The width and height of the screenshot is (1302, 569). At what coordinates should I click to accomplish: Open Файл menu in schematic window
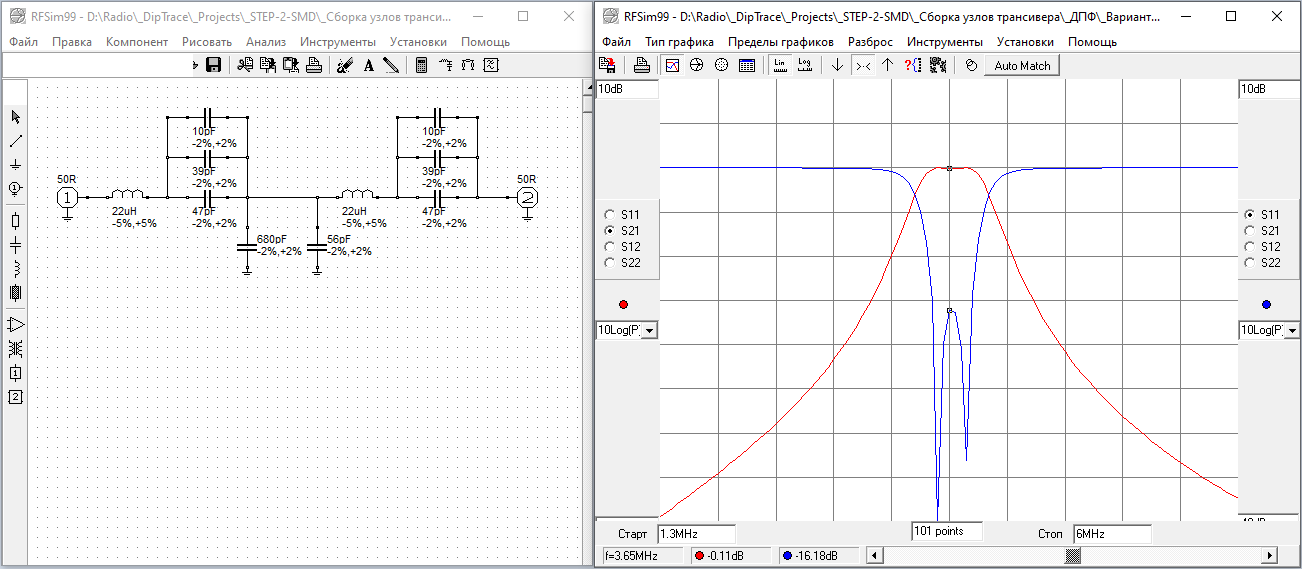click(x=24, y=42)
